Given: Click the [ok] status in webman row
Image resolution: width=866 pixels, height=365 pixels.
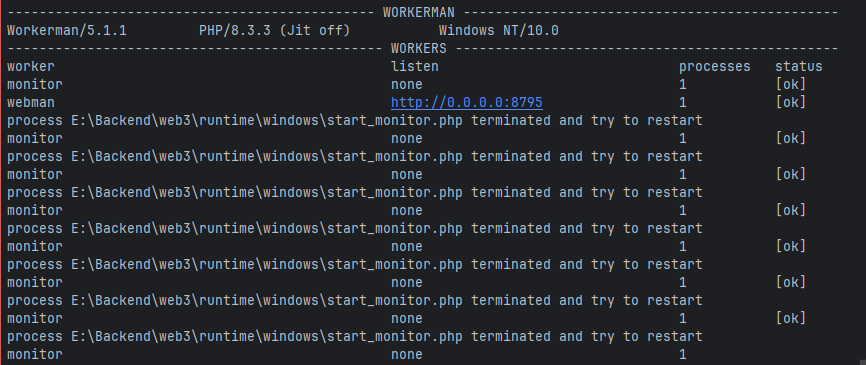Looking at the screenshot, I should click(791, 103).
